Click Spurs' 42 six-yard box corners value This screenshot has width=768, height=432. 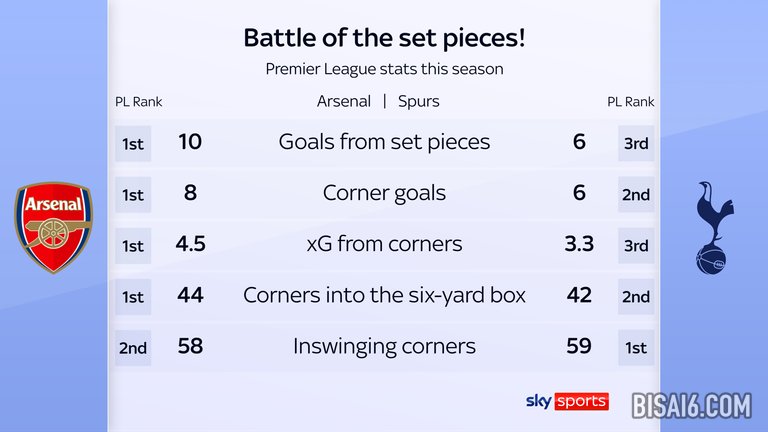[579, 295]
